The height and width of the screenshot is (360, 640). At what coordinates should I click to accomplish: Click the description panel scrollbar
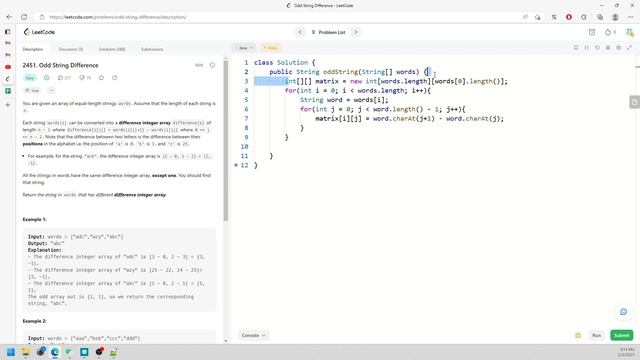226,141
